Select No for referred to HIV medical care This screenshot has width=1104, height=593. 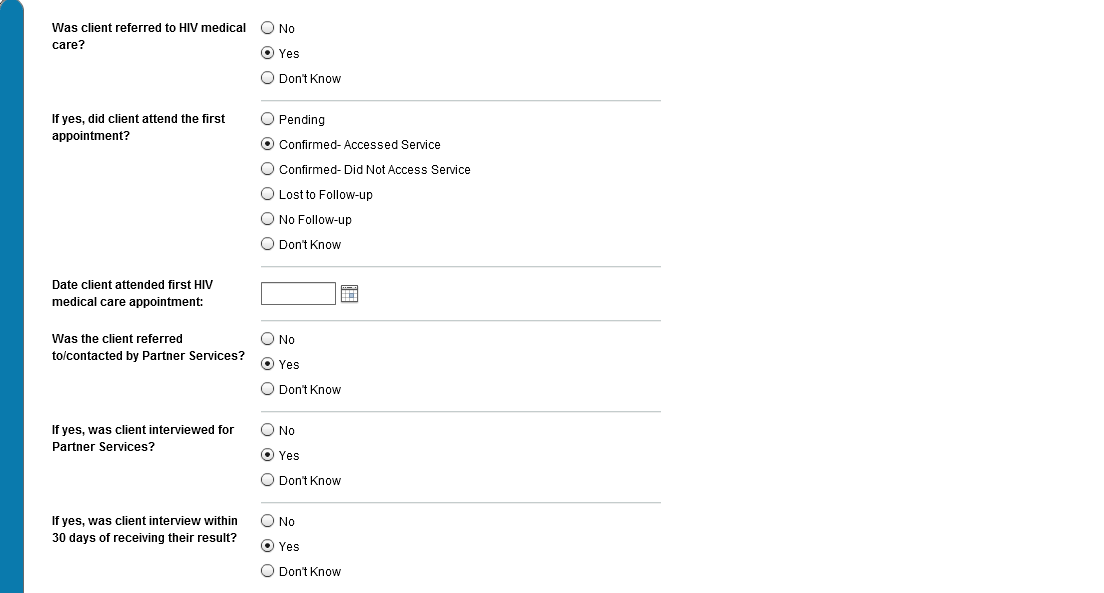(267, 28)
